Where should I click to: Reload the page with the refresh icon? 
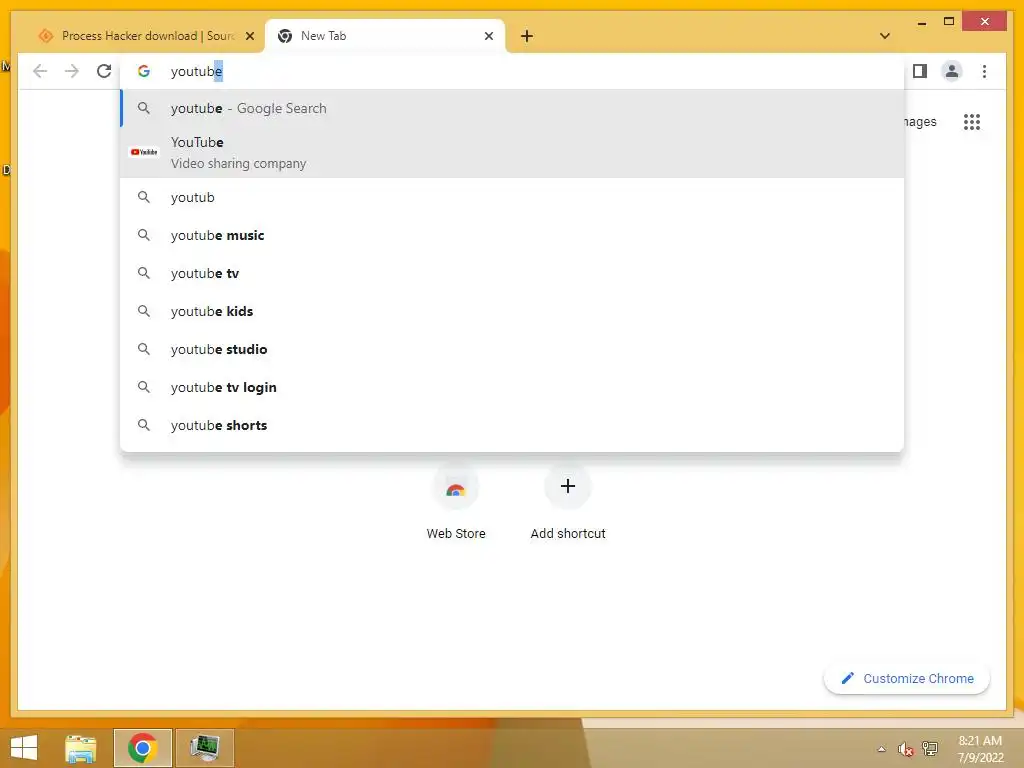click(x=104, y=71)
